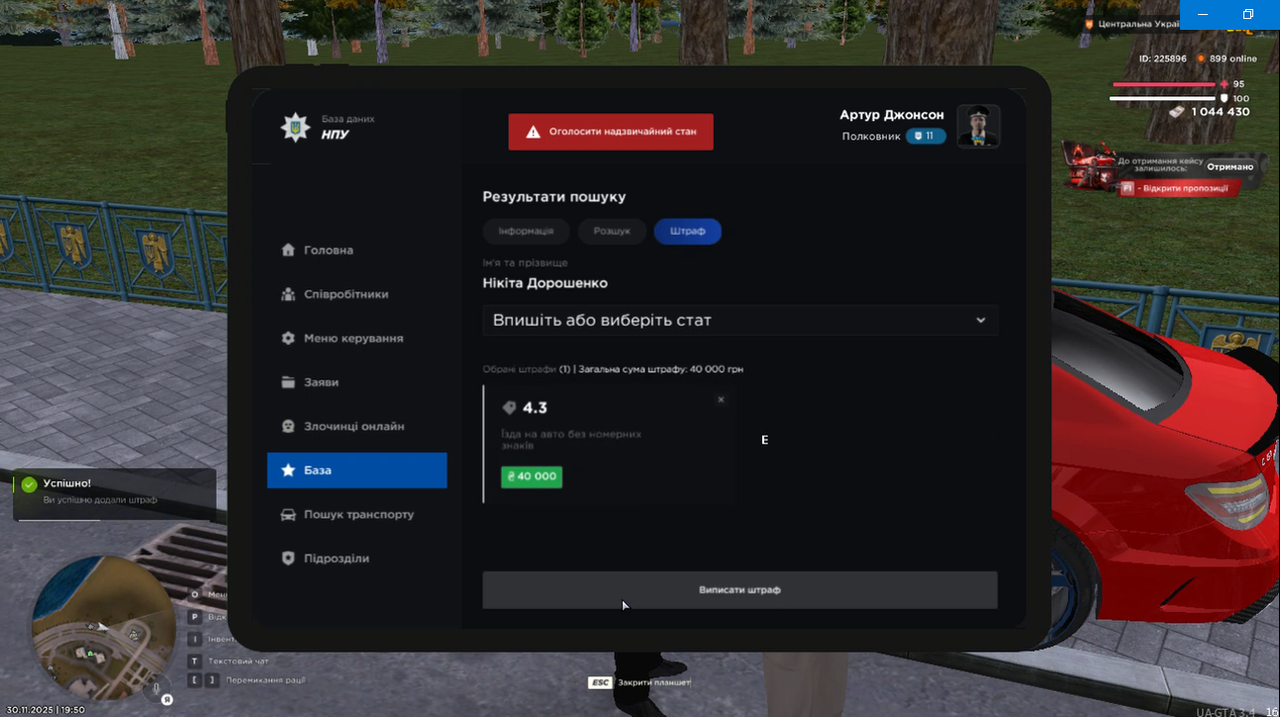Open Злочинці онлайн list
This screenshot has width=1280, height=717.
(x=357, y=426)
